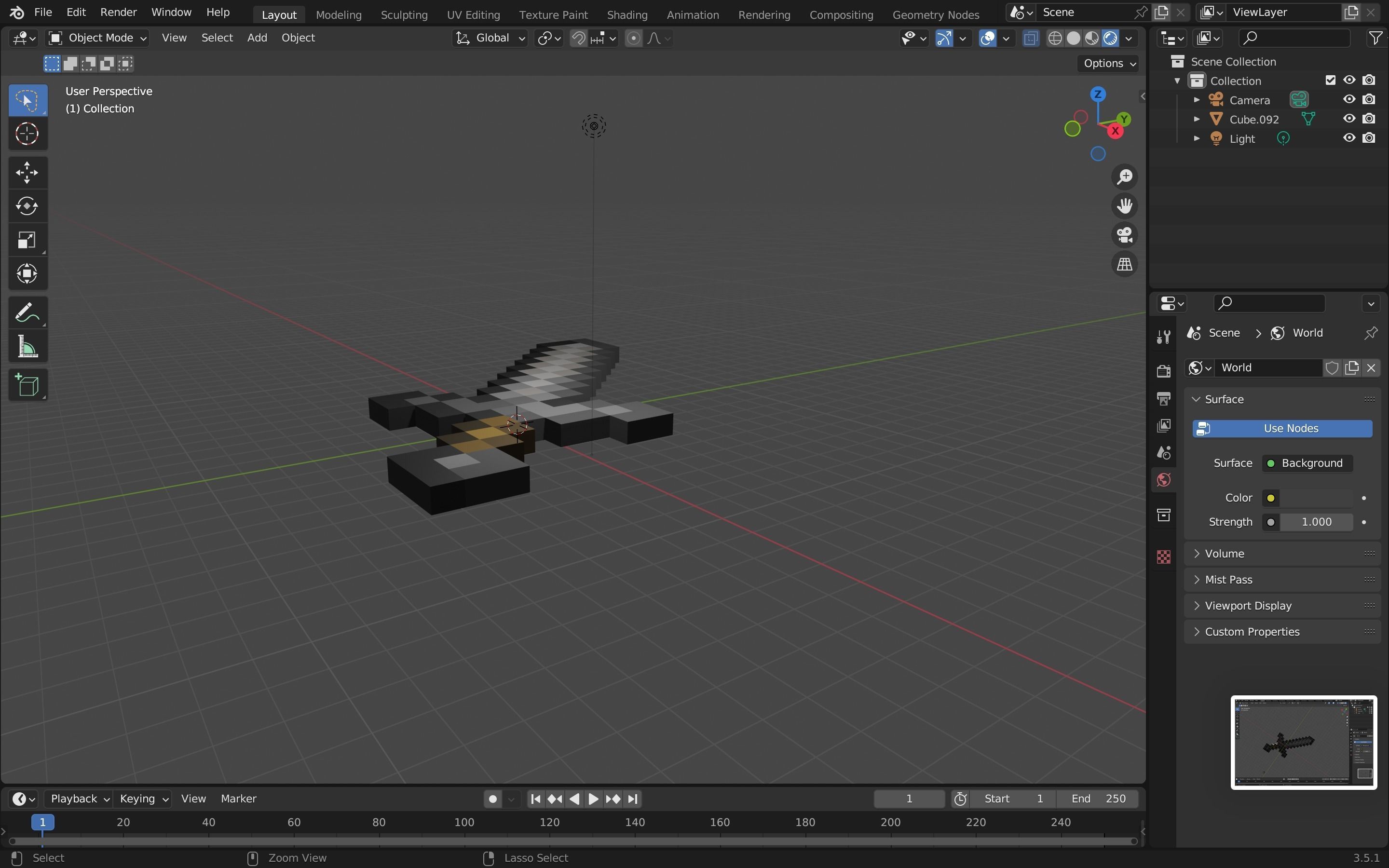The width and height of the screenshot is (1389, 868).
Task: Switch to wireframe viewport shading
Action: 1054,39
